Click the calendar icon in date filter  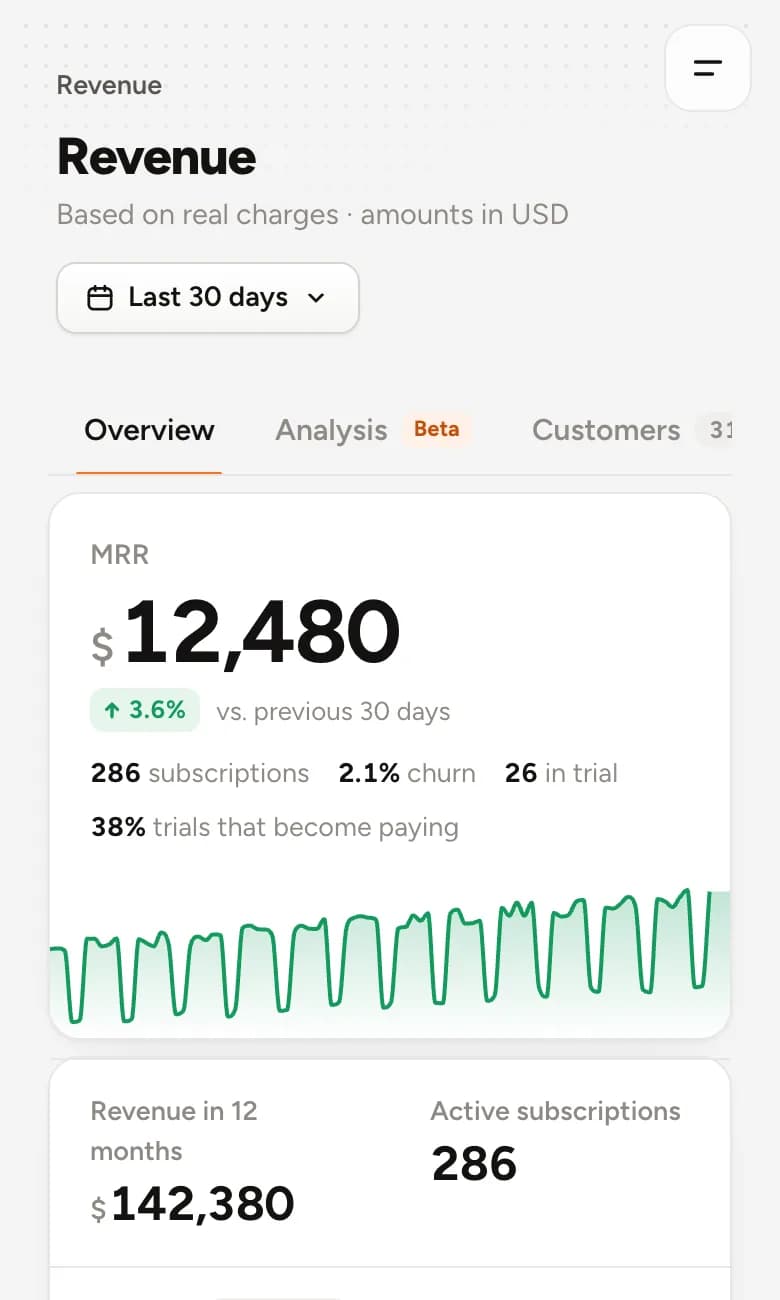point(100,298)
